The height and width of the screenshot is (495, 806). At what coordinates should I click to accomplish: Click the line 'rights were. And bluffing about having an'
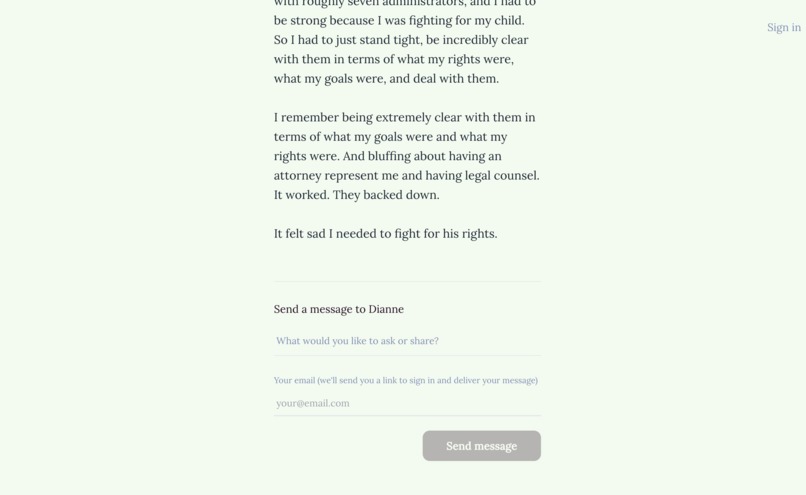point(388,156)
